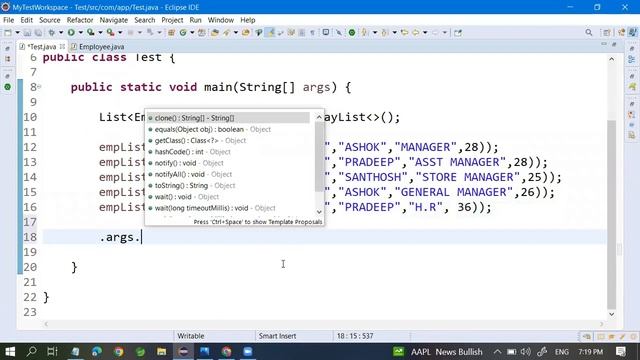Viewport: 640px width, 360px height.
Task: Click the Open Perspective icon
Action: coord(607,33)
